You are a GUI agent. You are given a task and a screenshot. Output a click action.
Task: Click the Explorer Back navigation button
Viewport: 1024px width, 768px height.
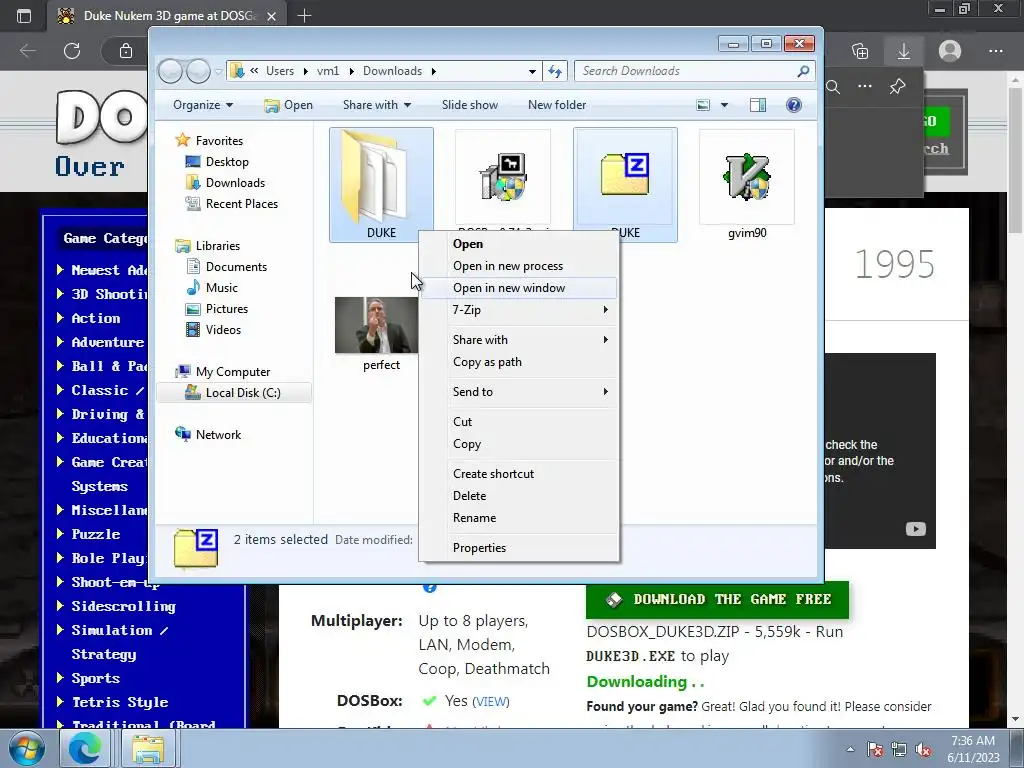click(x=170, y=71)
